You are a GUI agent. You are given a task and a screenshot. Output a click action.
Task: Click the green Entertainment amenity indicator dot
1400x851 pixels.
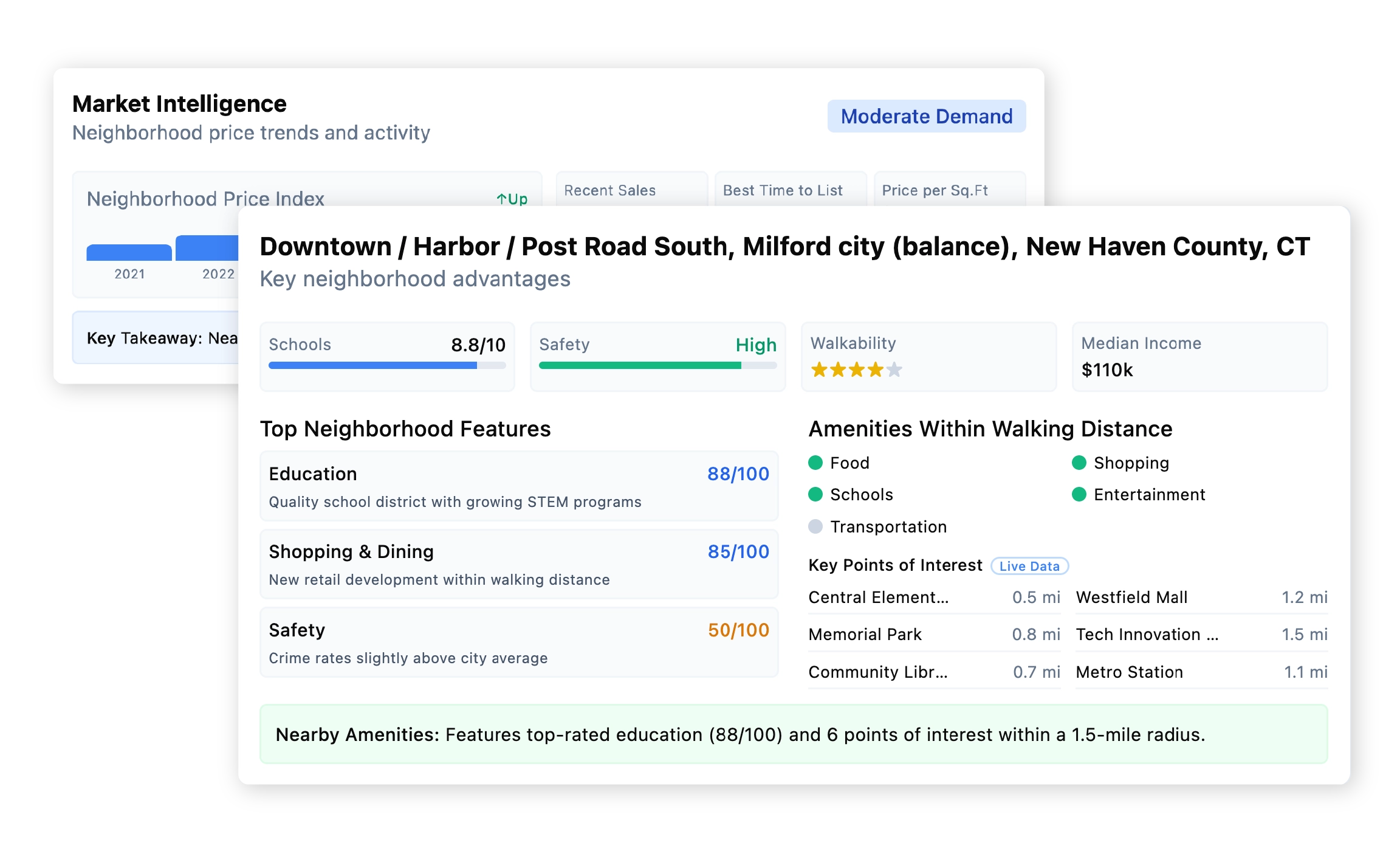pyautogui.click(x=1080, y=494)
